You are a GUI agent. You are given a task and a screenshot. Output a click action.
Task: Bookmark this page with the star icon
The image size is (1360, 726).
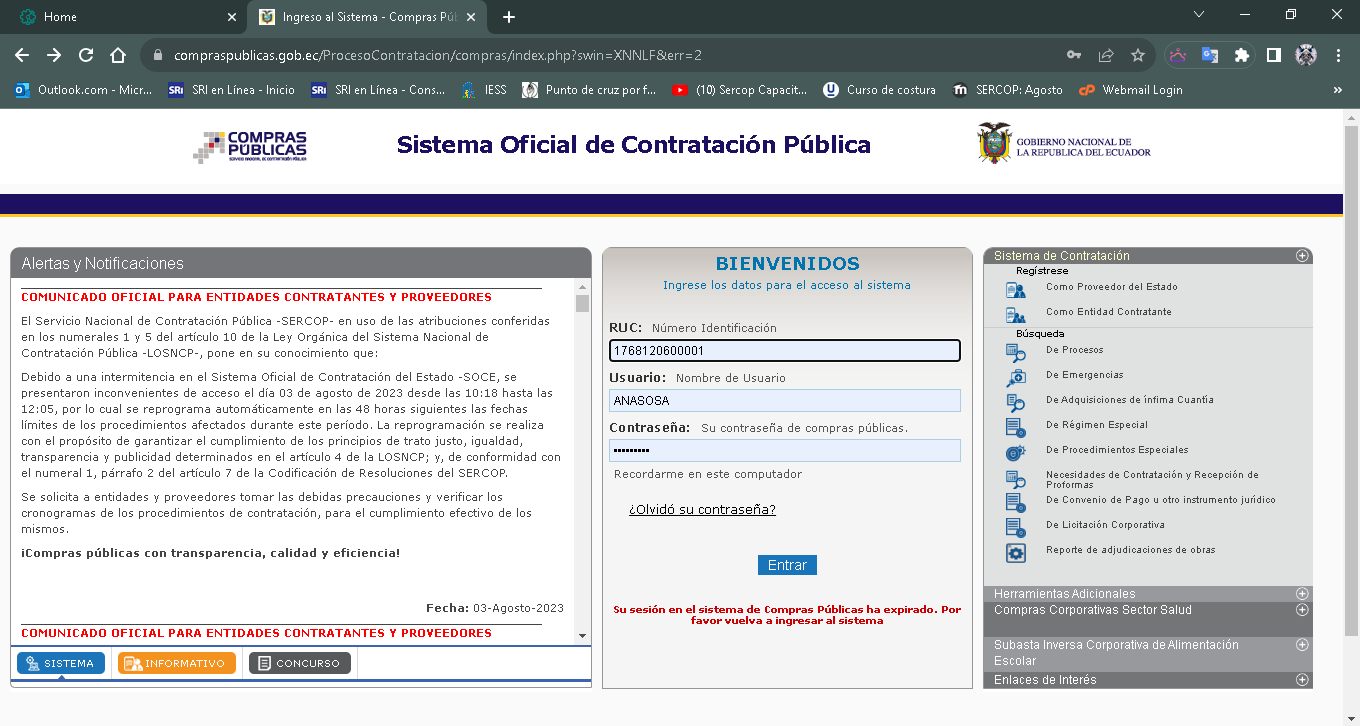click(1137, 55)
